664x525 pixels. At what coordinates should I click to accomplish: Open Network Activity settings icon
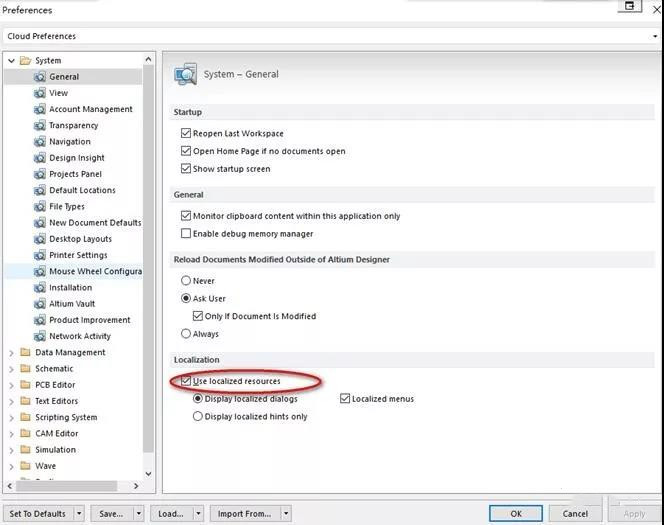point(39,336)
